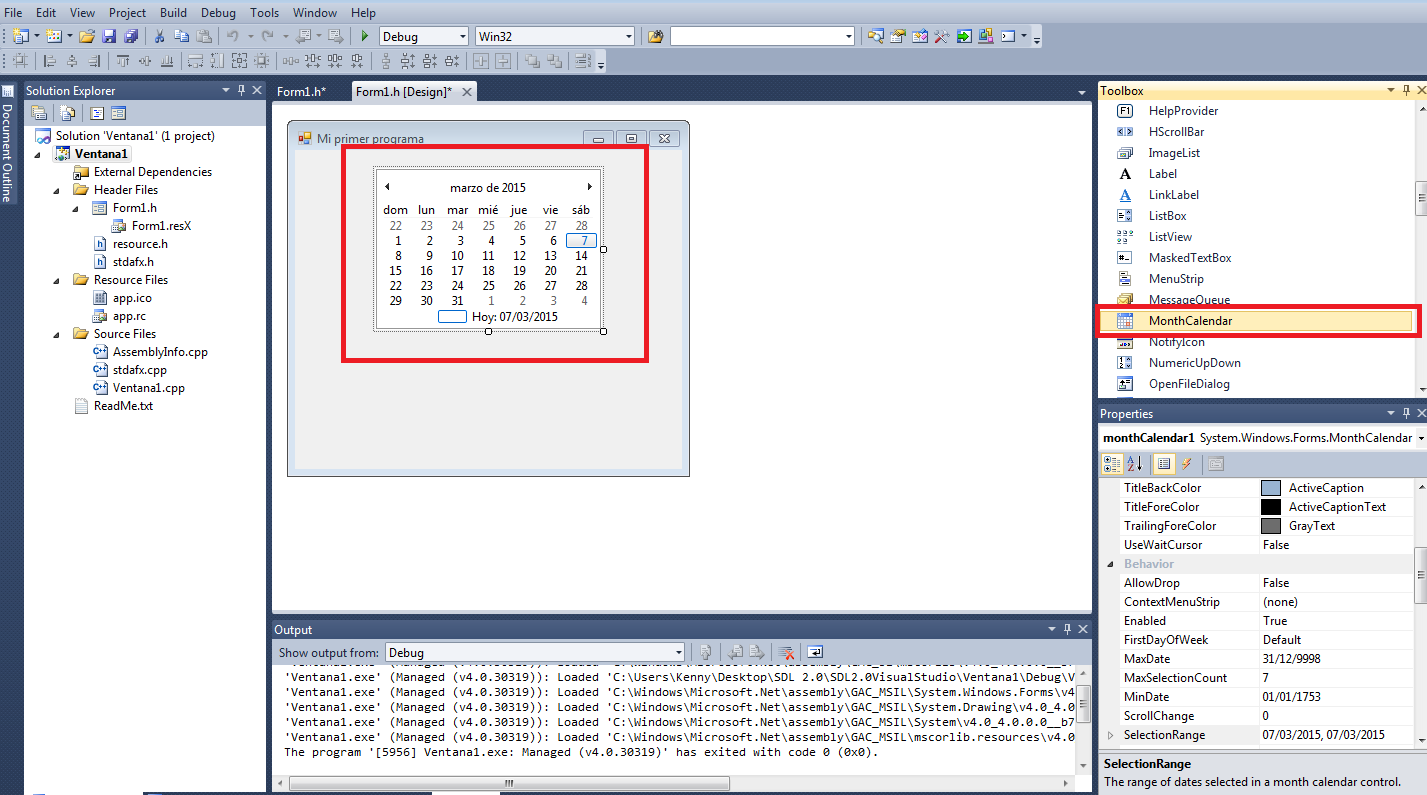1427x795 pixels.
Task: Click the Make Same Width icon
Action: pyautogui.click(x=195, y=61)
